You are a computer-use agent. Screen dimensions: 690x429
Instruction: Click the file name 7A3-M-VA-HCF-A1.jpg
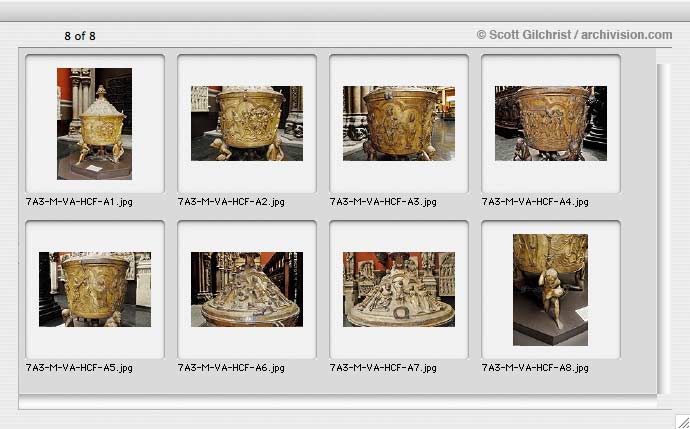pyautogui.click(x=79, y=202)
